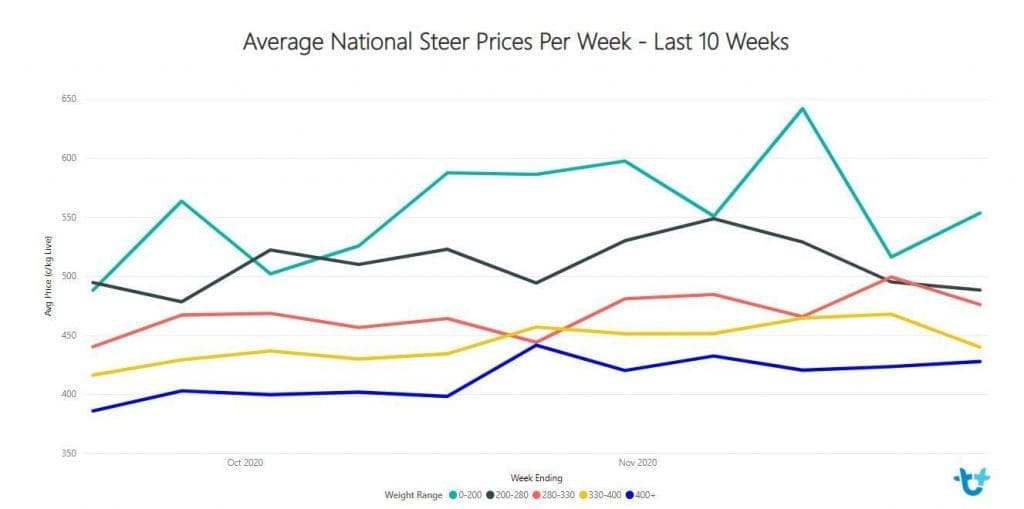Click the yellow 330-400 legend dot
The image size is (1024, 509).
point(583,495)
